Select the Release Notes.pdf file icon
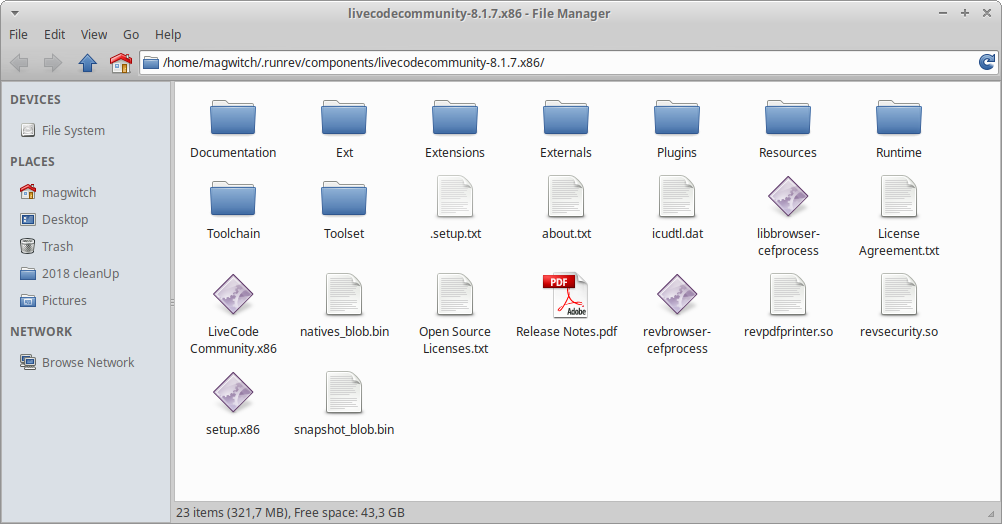 (x=566, y=295)
